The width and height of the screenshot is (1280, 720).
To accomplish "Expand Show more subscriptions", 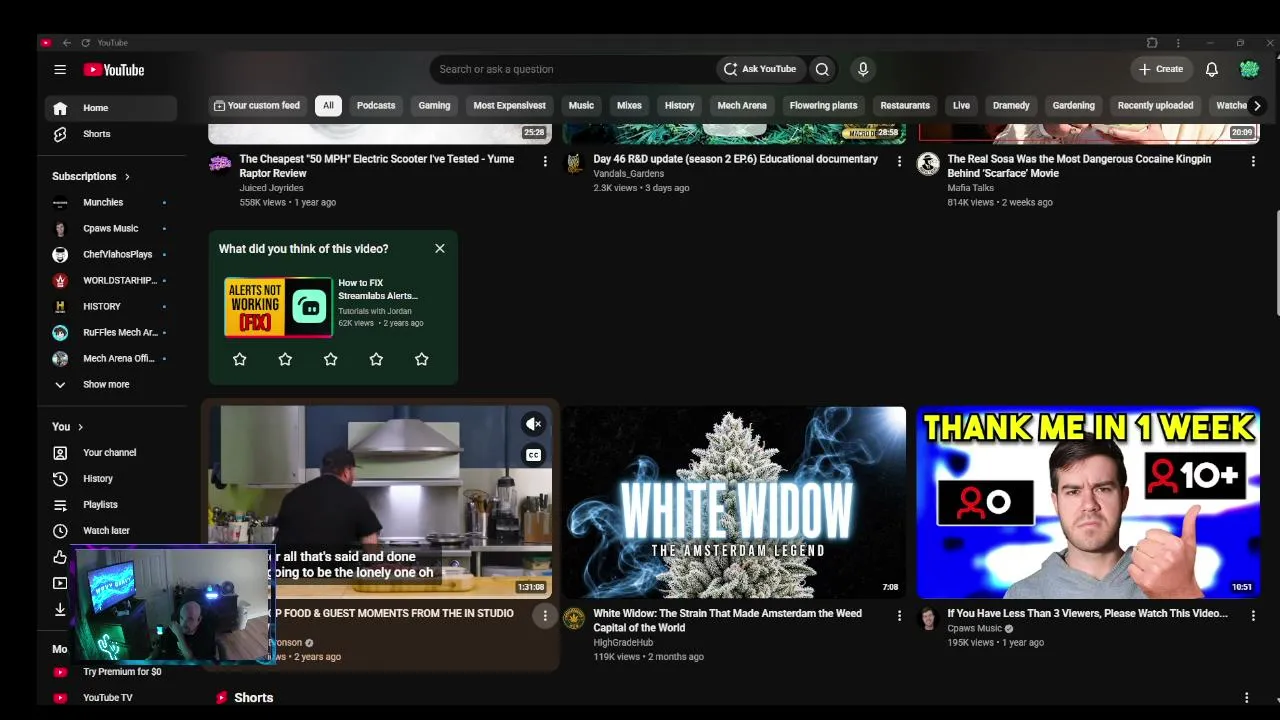I will point(111,384).
